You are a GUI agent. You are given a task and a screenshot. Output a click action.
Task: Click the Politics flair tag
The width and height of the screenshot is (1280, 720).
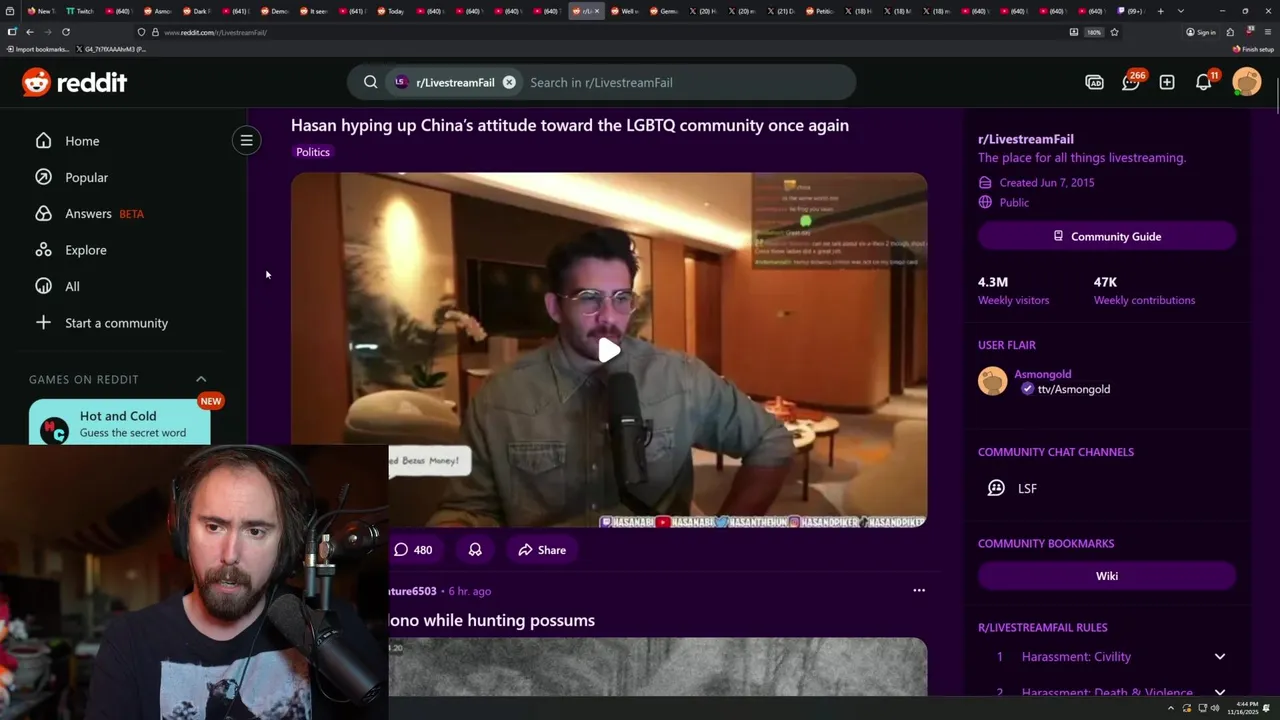coord(313,152)
